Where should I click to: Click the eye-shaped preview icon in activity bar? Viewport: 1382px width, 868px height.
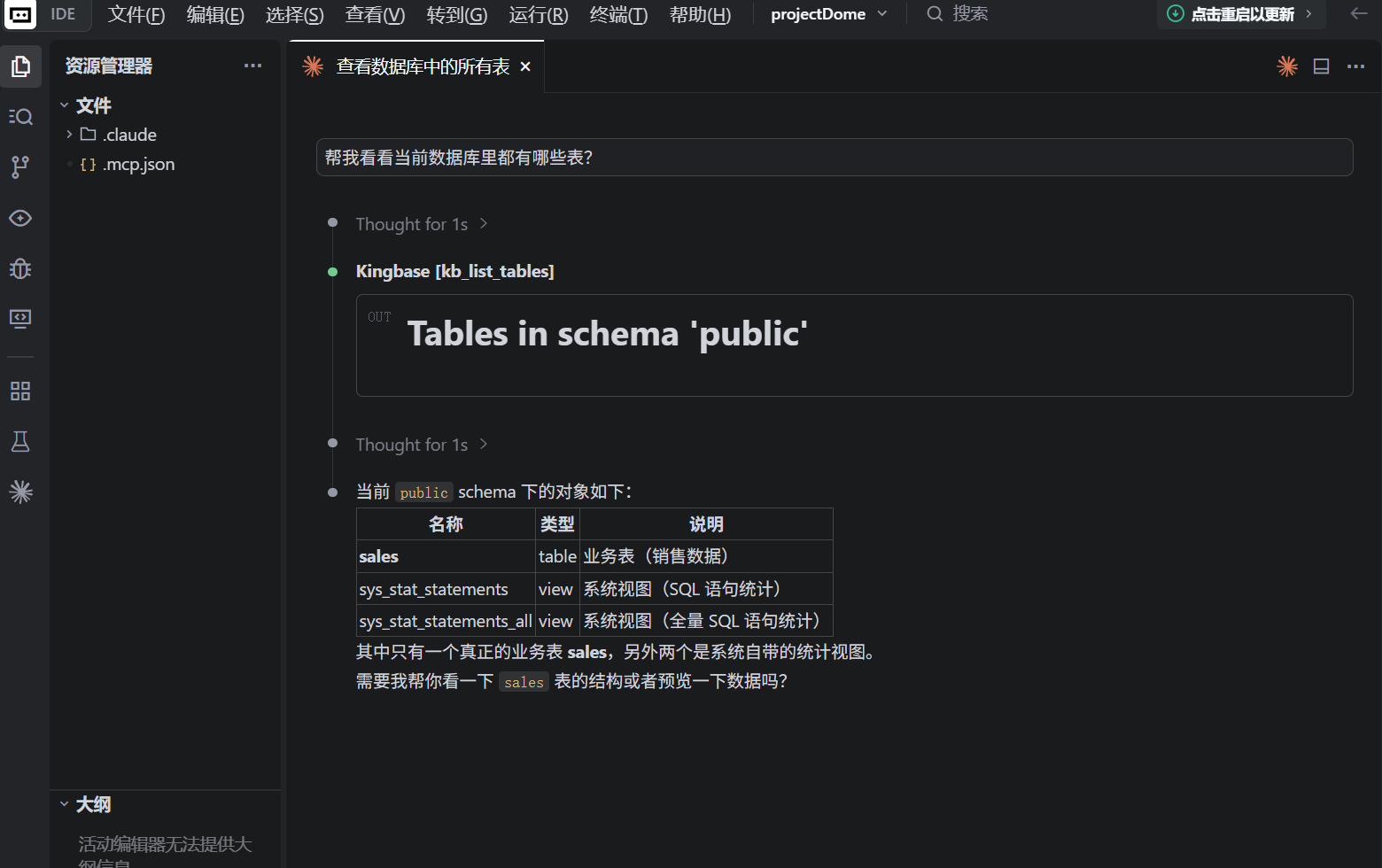[20, 218]
